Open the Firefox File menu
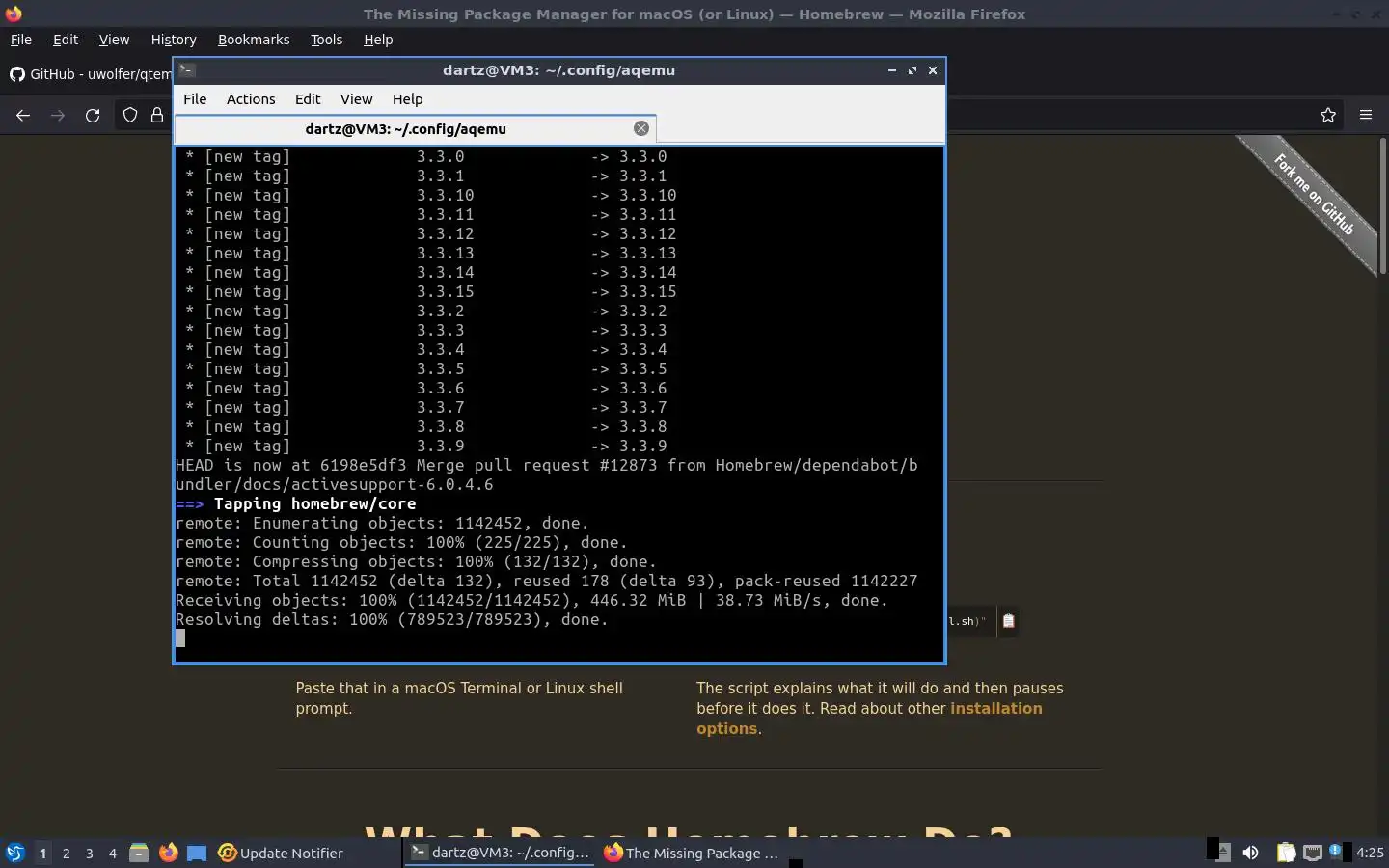1389x868 pixels. (x=20, y=40)
